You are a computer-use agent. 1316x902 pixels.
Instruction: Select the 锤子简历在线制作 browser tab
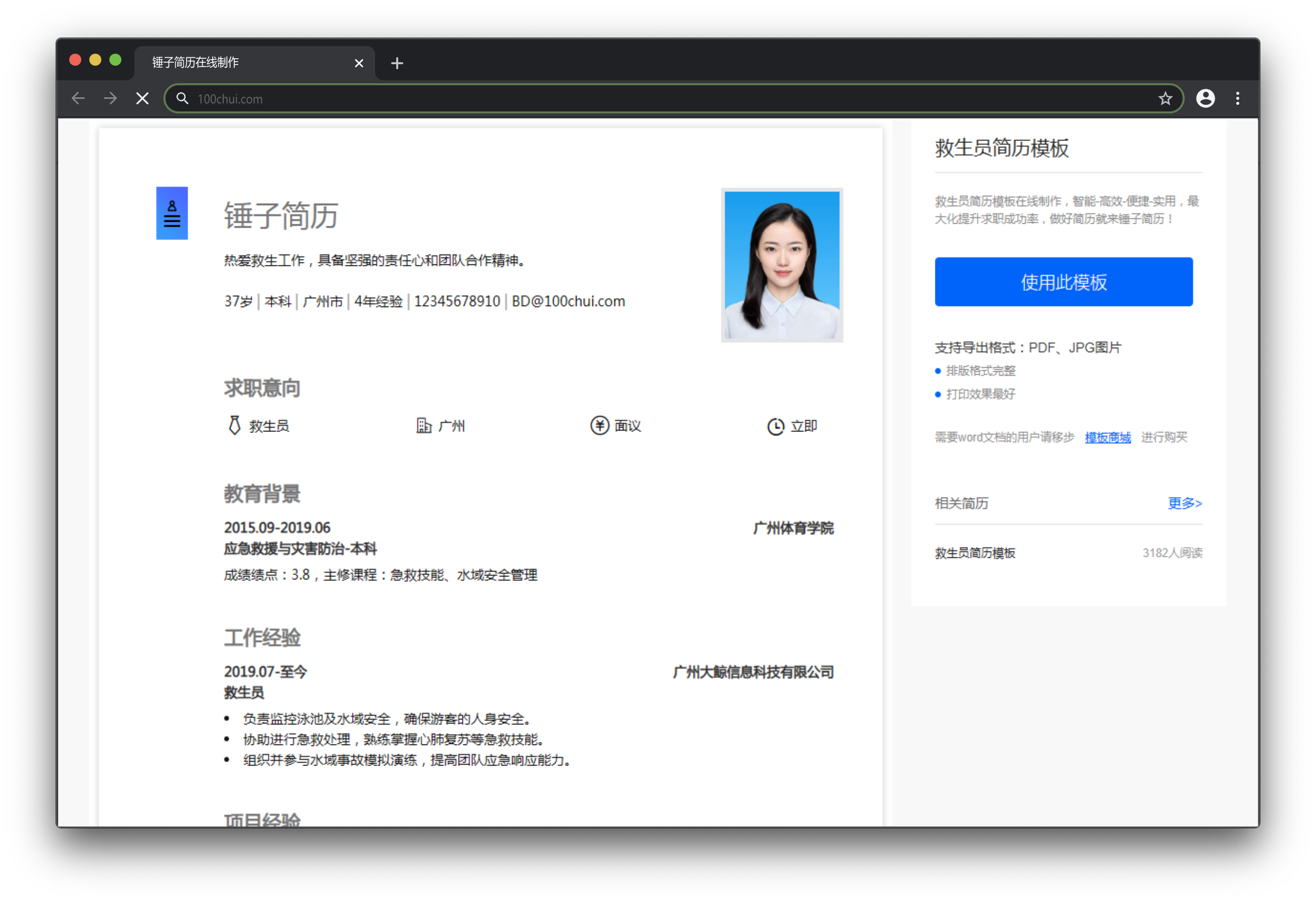(x=254, y=62)
